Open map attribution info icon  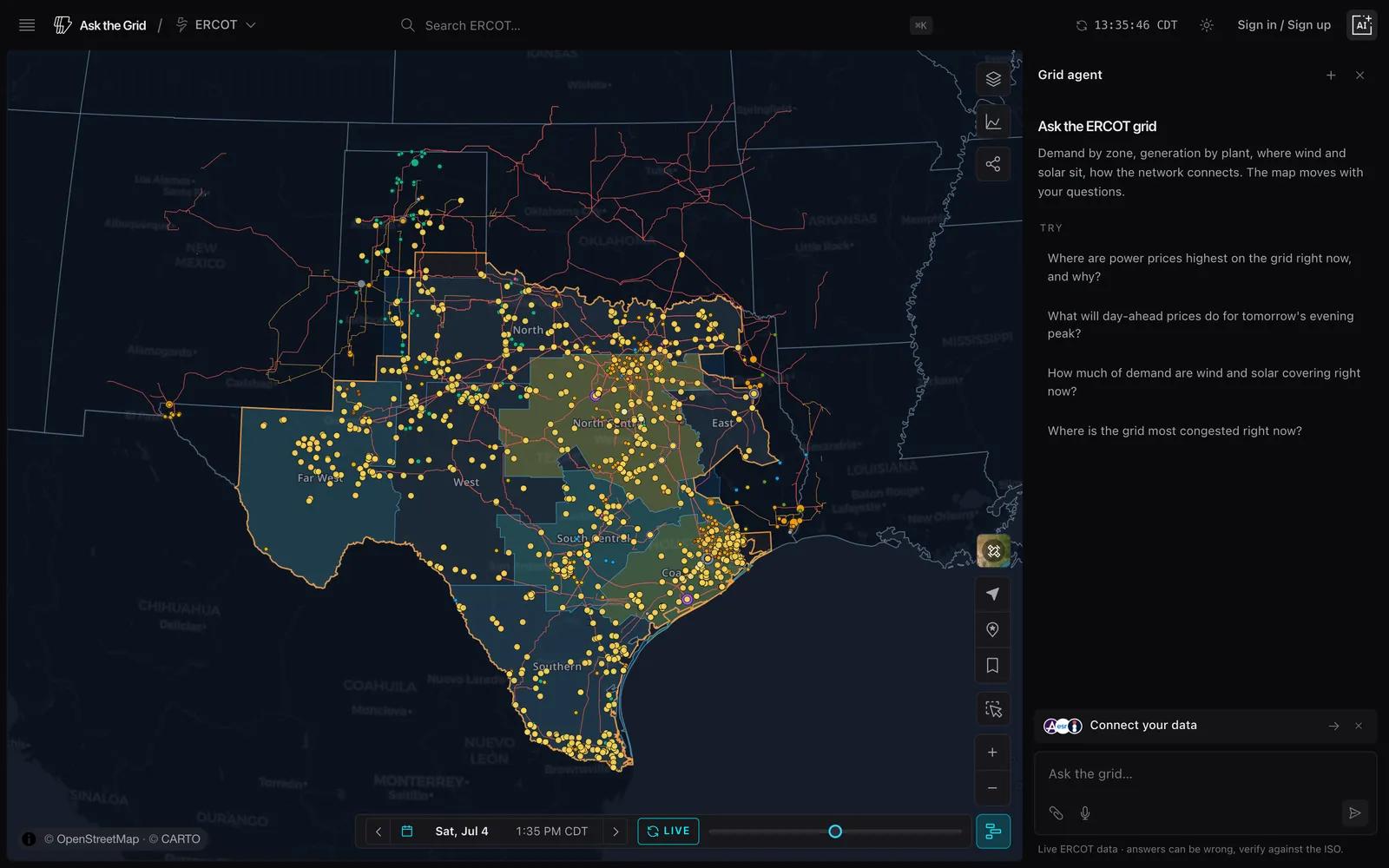click(29, 839)
